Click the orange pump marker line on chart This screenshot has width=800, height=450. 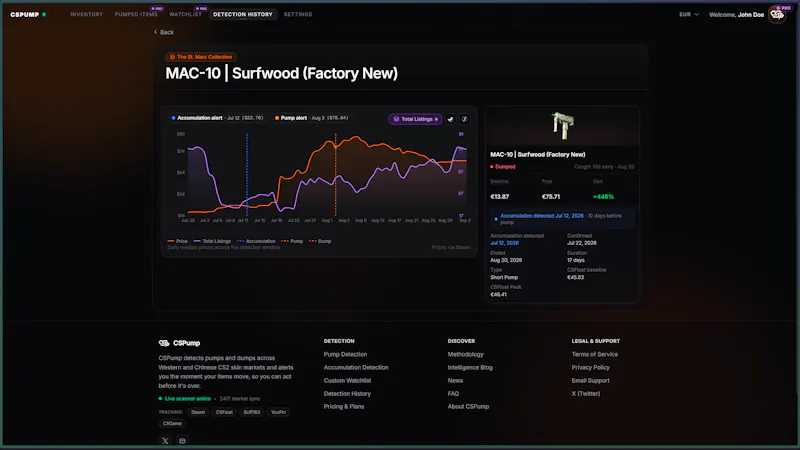336,174
